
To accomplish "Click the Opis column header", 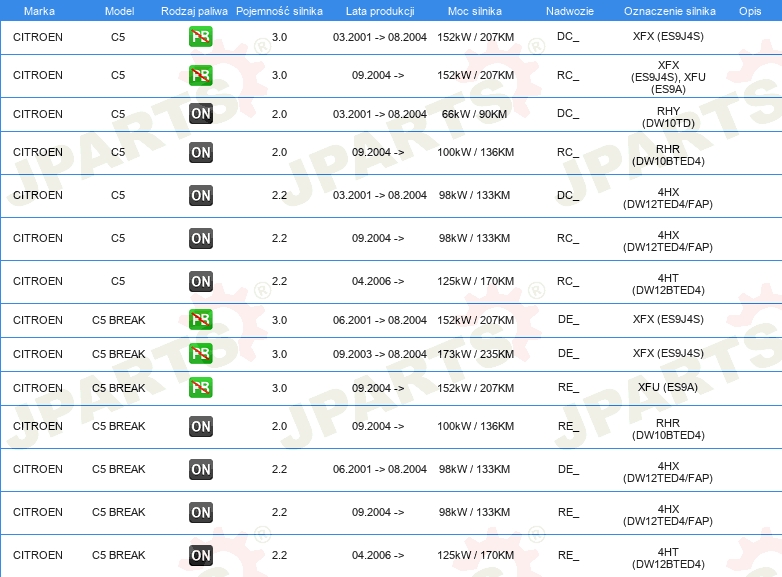I will click(750, 11).
